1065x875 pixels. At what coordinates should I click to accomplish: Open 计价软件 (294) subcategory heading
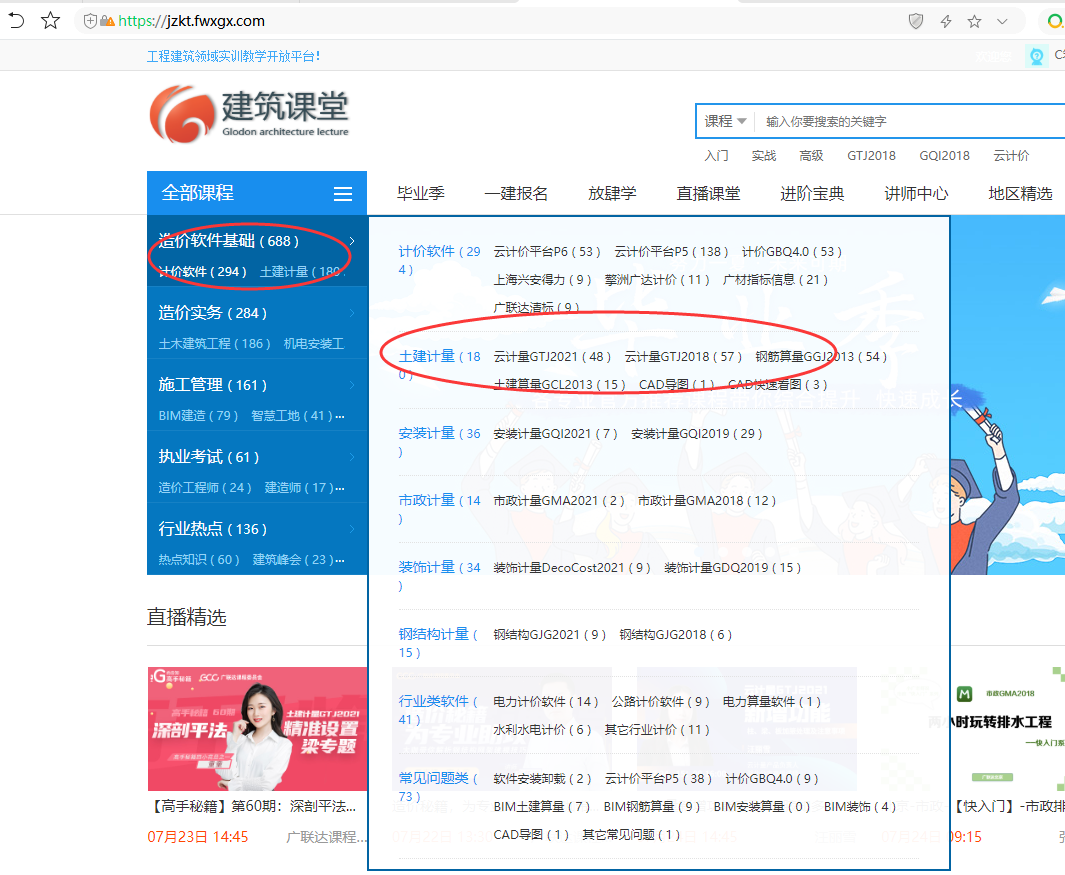tap(439, 260)
